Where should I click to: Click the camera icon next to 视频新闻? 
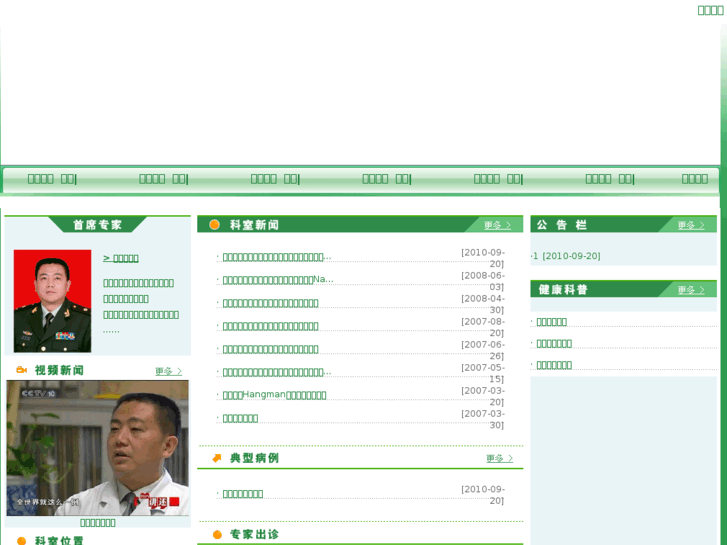click(21, 370)
